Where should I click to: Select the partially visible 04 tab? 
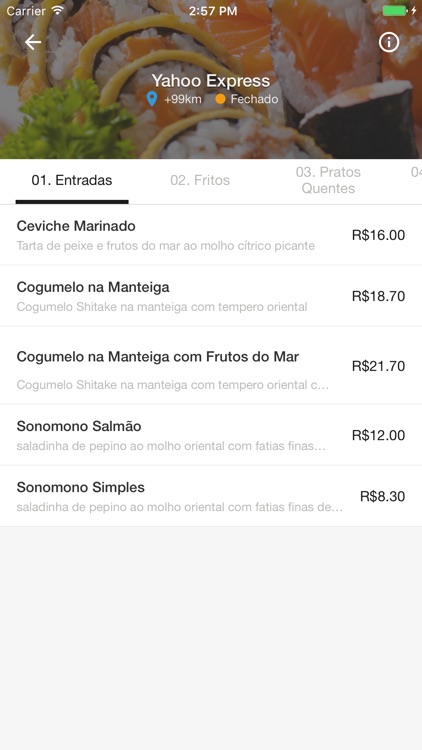point(416,172)
